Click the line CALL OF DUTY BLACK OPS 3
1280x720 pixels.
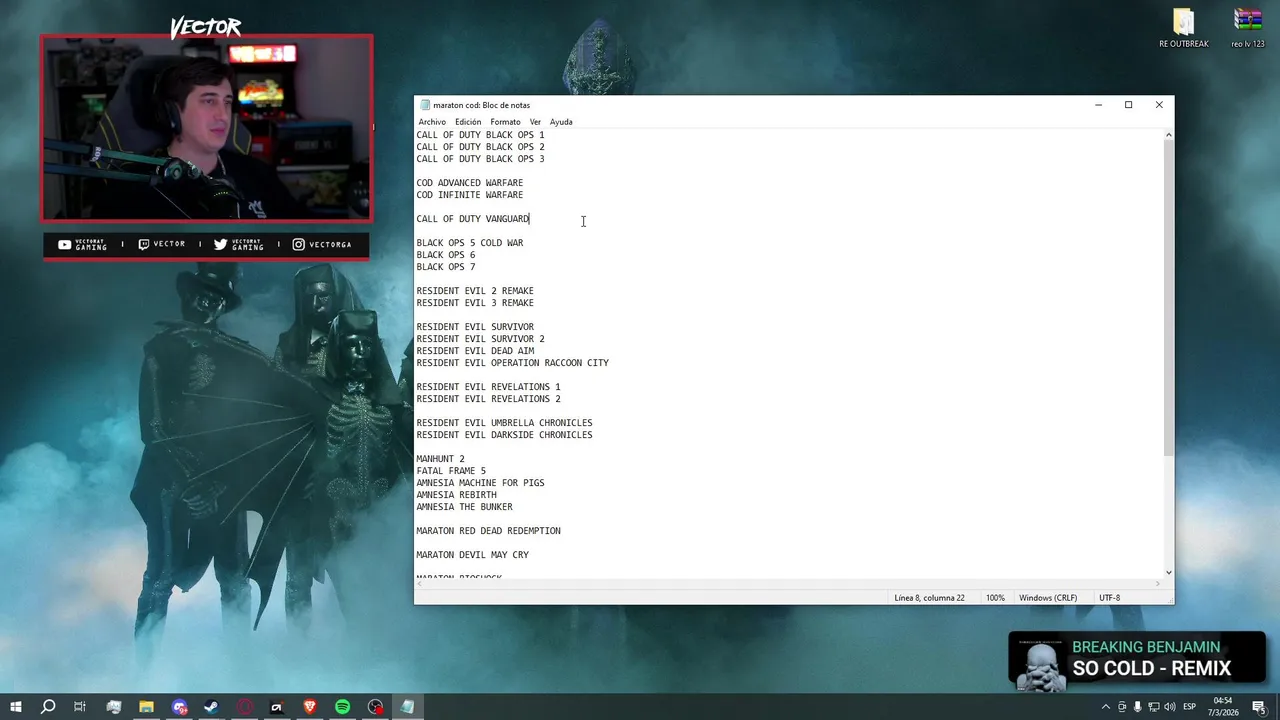(480, 159)
